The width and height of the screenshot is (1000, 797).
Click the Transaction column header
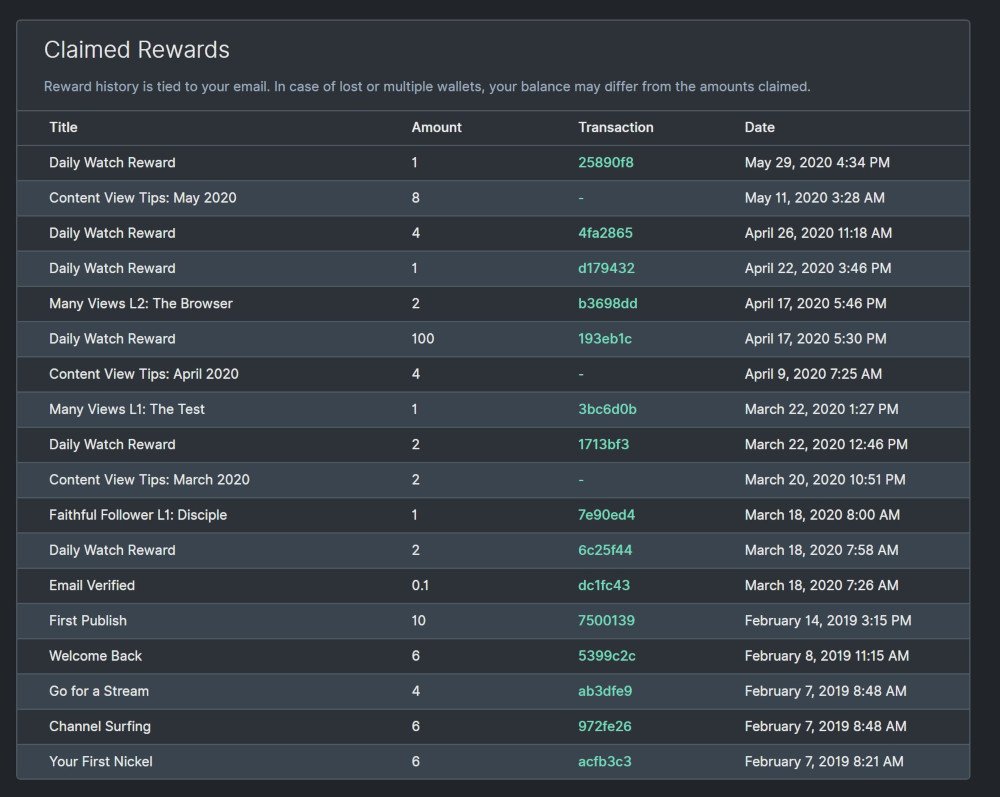pyautogui.click(x=615, y=128)
